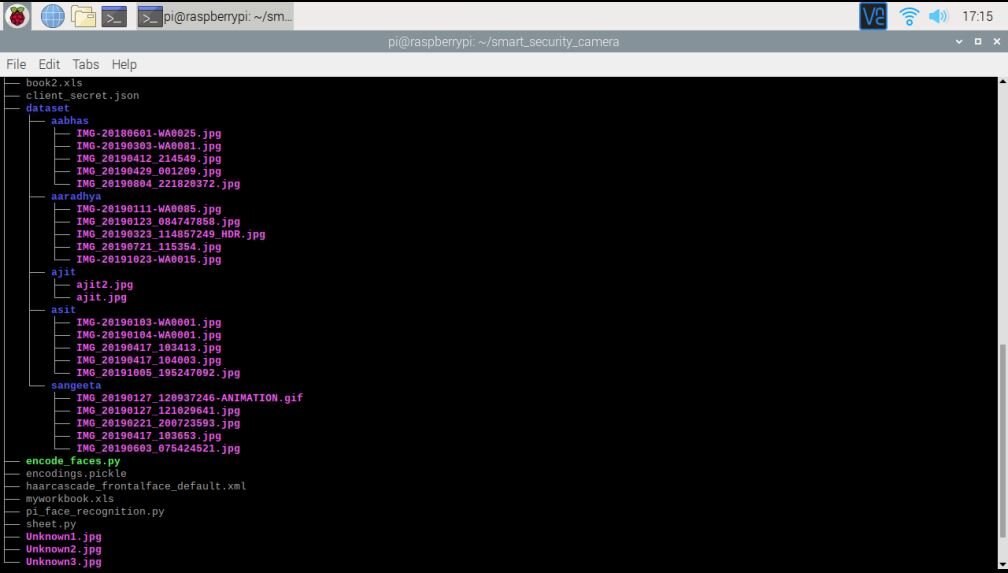Click IMG-20190111-WA0085.jpg file name
The height and width of the screenshot is (573, 1008).
click(x=148, y=209)
